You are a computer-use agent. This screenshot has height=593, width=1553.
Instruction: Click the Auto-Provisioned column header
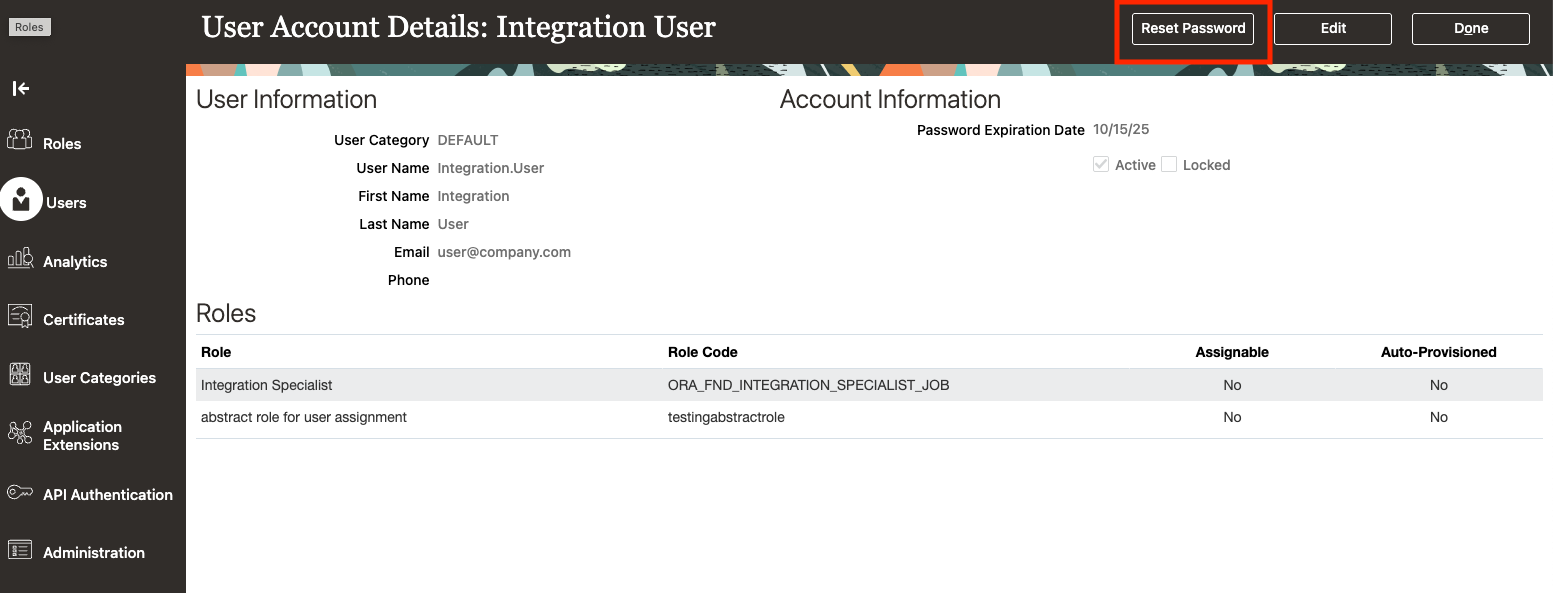click(1438, 352)
